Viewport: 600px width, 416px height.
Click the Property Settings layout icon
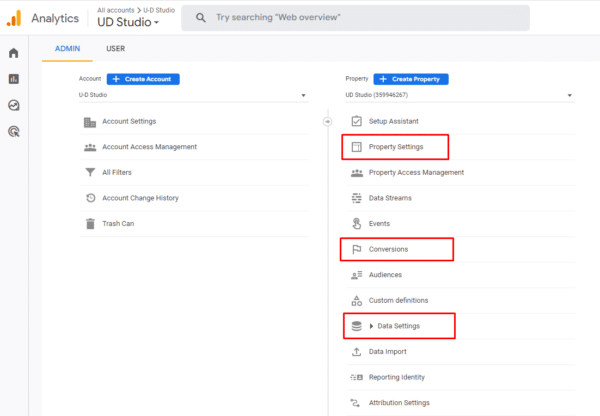(x=357, y=147)
